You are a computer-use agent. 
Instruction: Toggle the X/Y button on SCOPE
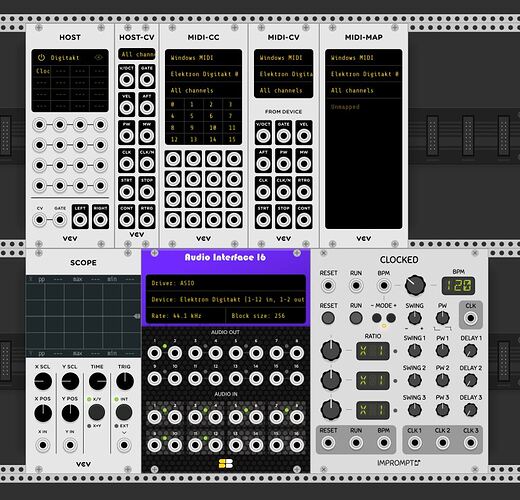97,412
